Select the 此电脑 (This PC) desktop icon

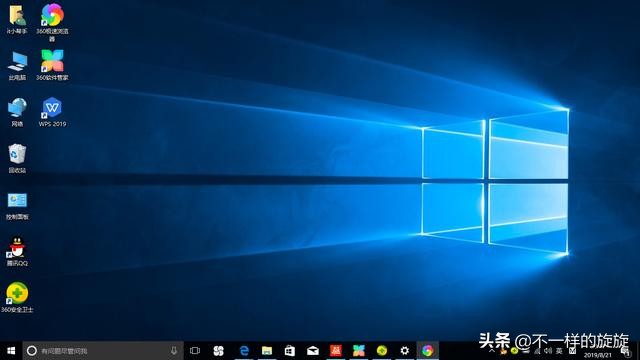tap(17, 66)
